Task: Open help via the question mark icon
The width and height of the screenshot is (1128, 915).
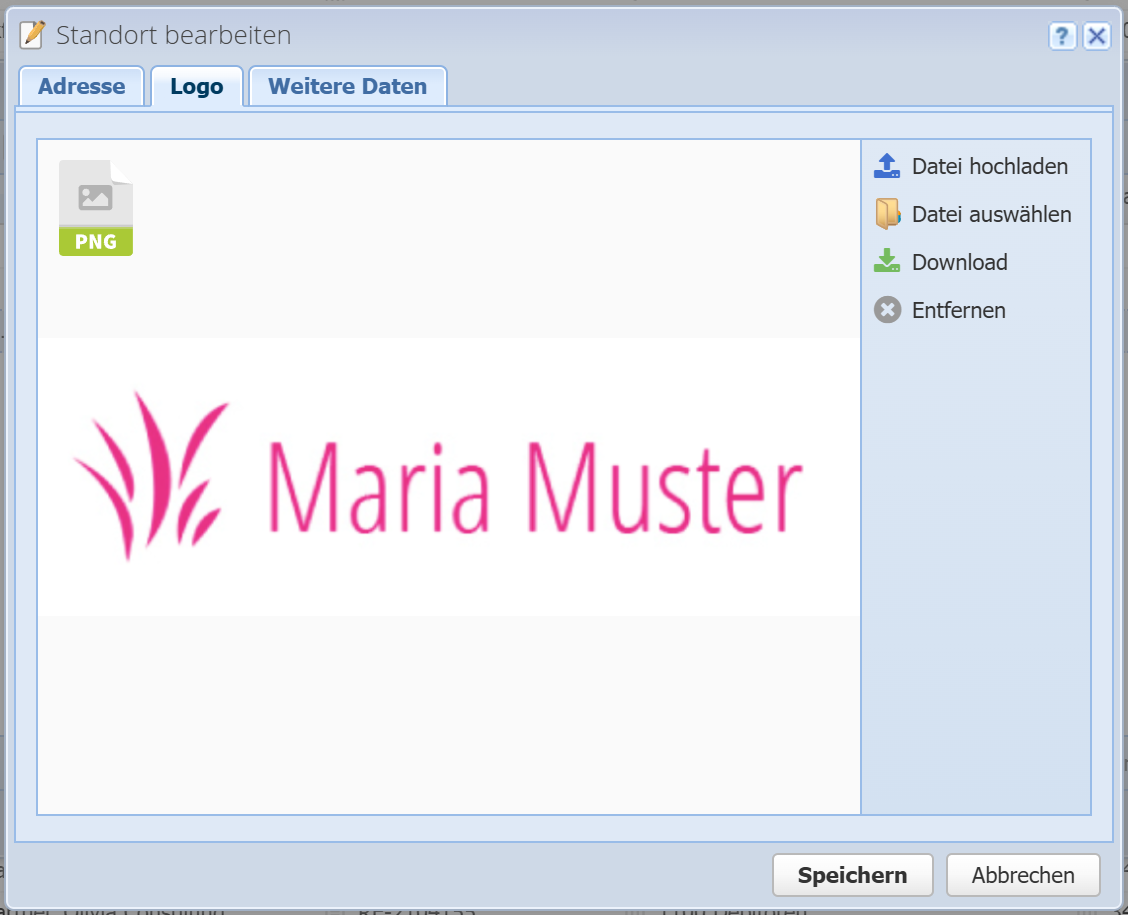Action: pos(1062,37)
